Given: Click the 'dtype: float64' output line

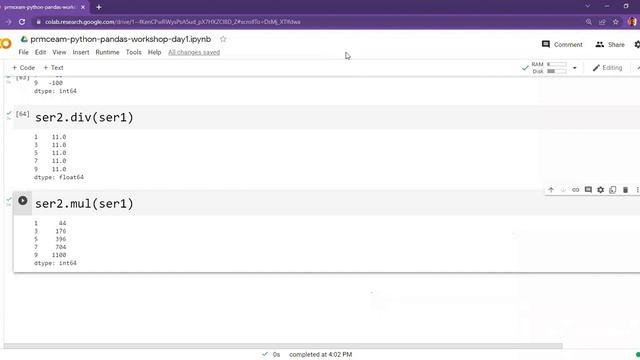Looking at the screenshot, I should (x=59, y=177).
